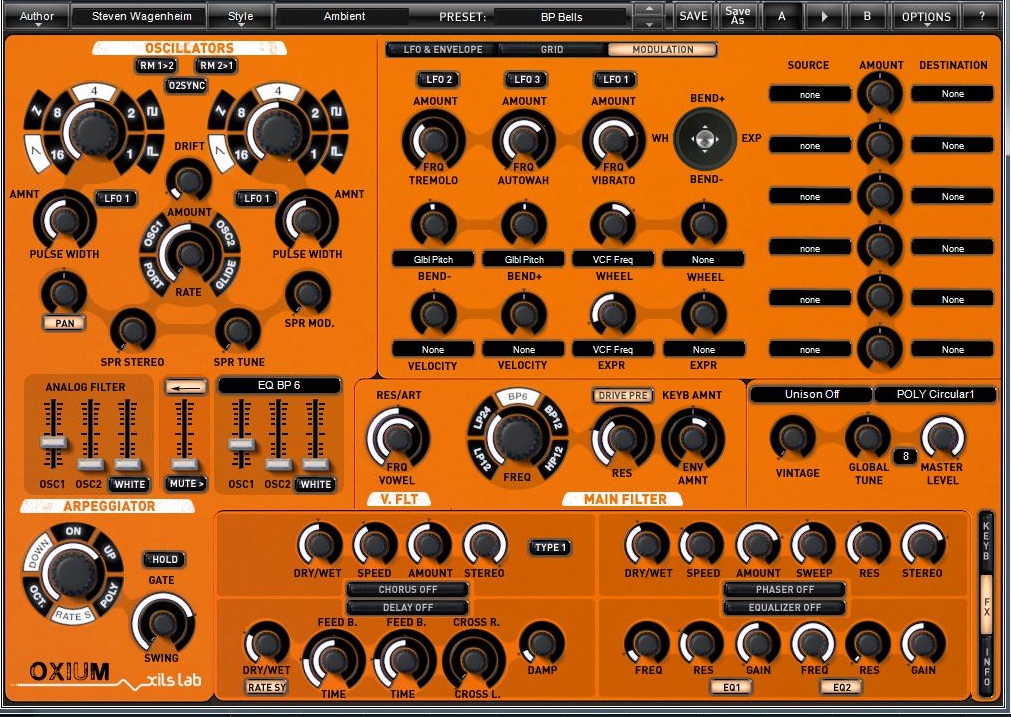Open the KEYB side tab

tap(986, 540)
